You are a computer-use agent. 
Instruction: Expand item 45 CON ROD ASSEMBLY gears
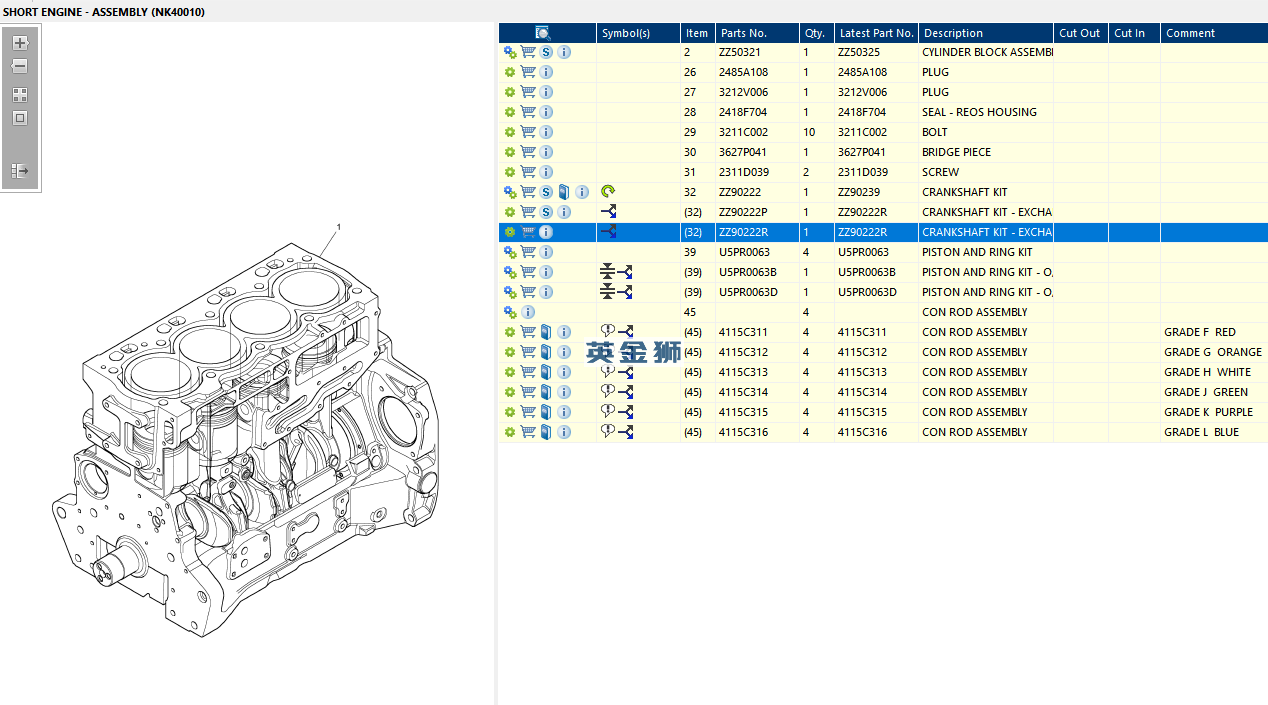[510, 312]
